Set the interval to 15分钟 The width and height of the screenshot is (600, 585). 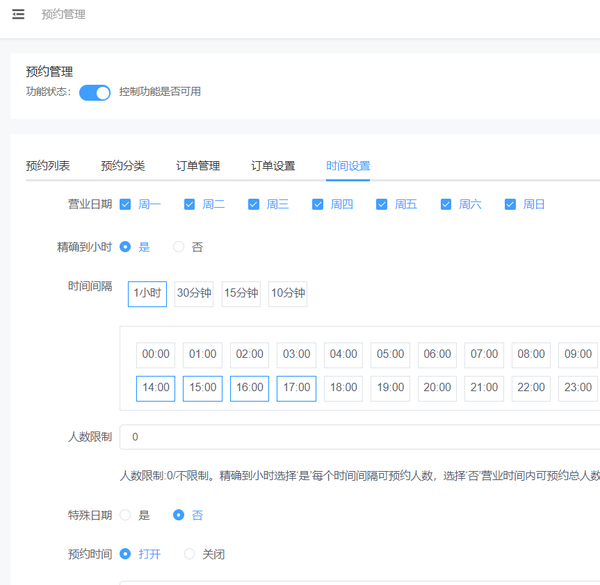tap(240, 293)
